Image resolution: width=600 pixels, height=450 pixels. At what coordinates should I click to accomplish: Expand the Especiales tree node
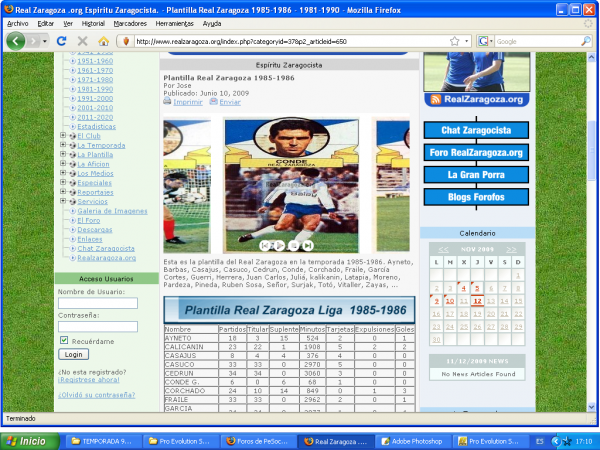click(63, 182)
